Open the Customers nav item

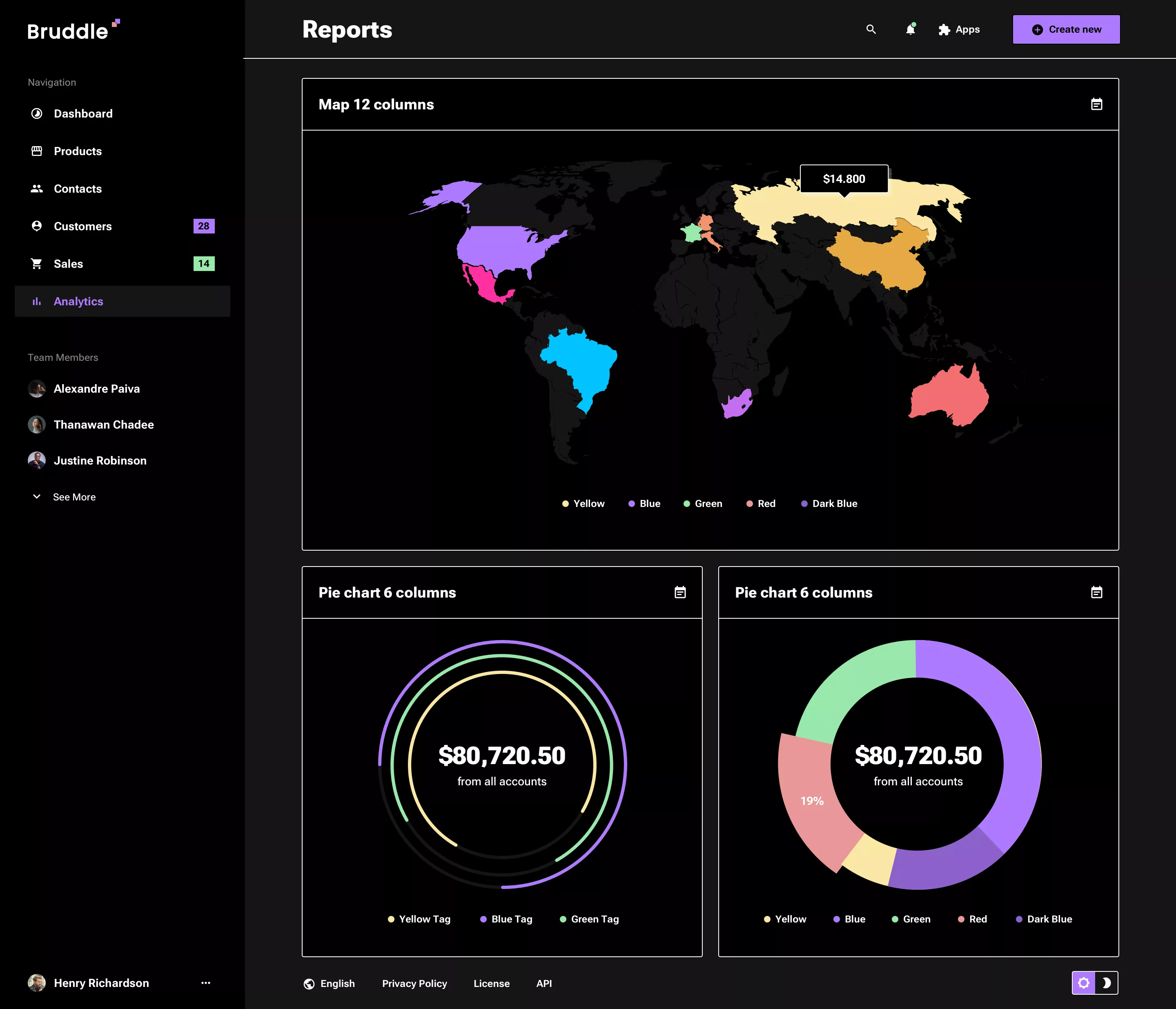[83, 227]
